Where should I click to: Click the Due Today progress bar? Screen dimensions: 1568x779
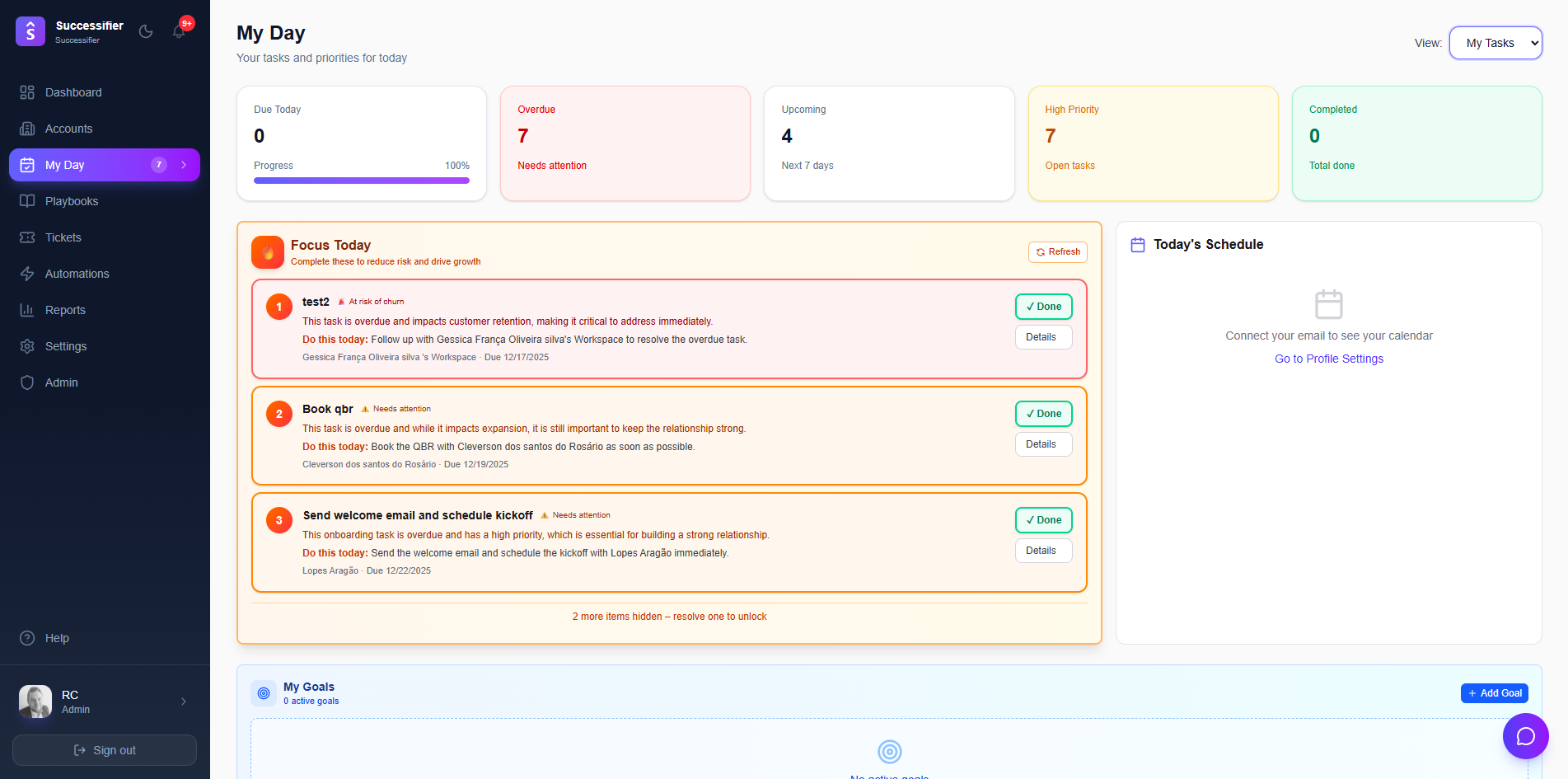(362, 181)
